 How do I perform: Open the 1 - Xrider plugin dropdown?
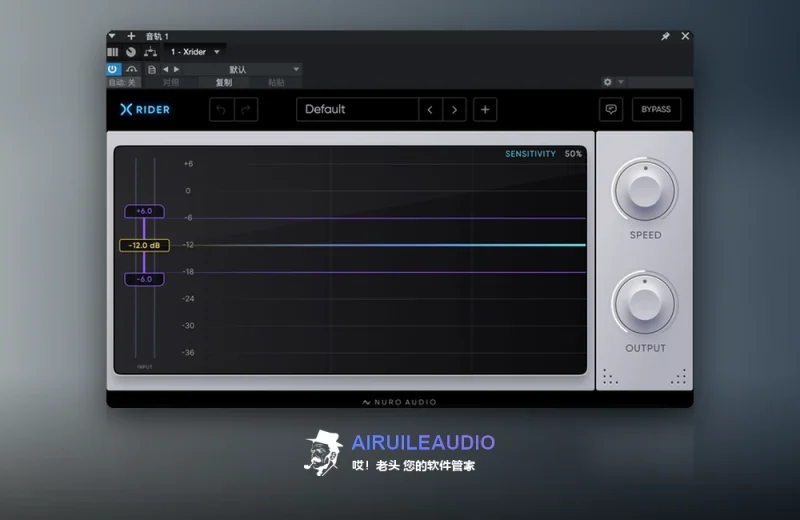click(195, 52)
